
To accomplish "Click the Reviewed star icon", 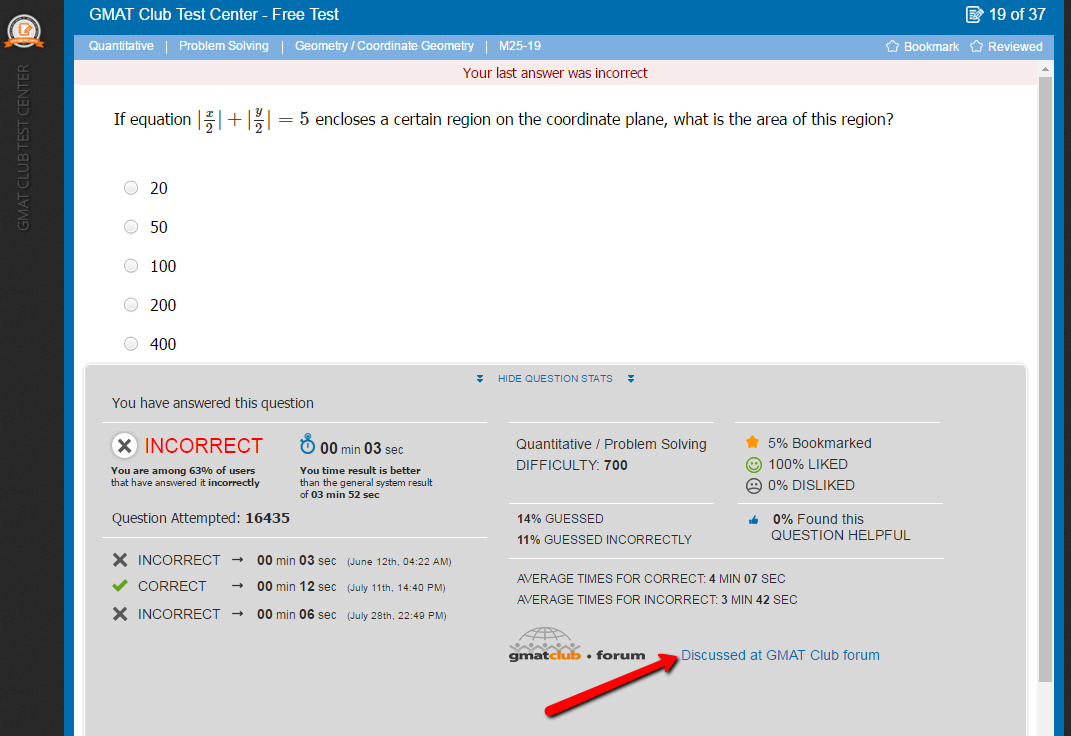I will pyautogui.click(x=976, y=47).
